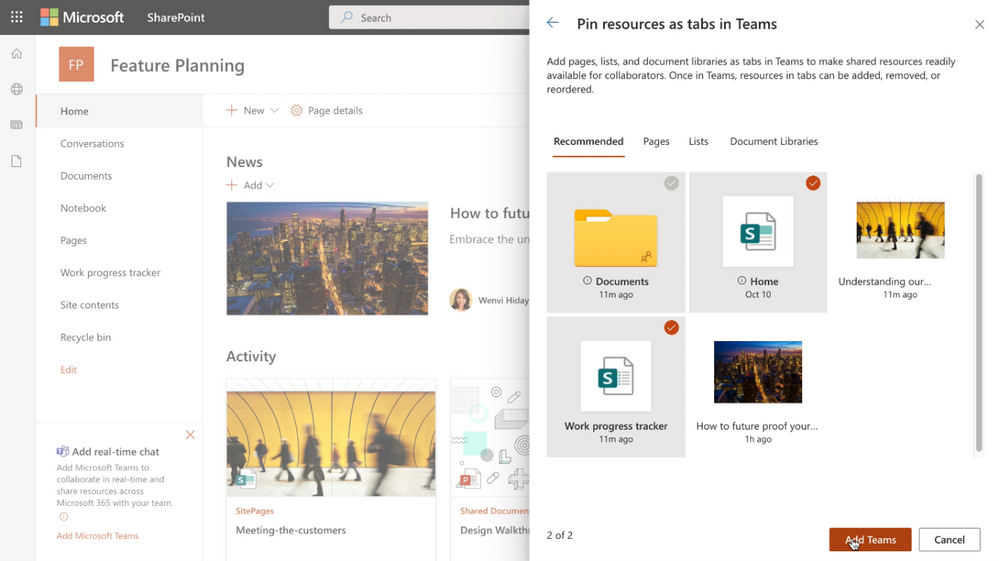The image size is (999, 561).
Task: Switch to the Recommended tab
Action: pyautogui.click(x=588, y=141)
